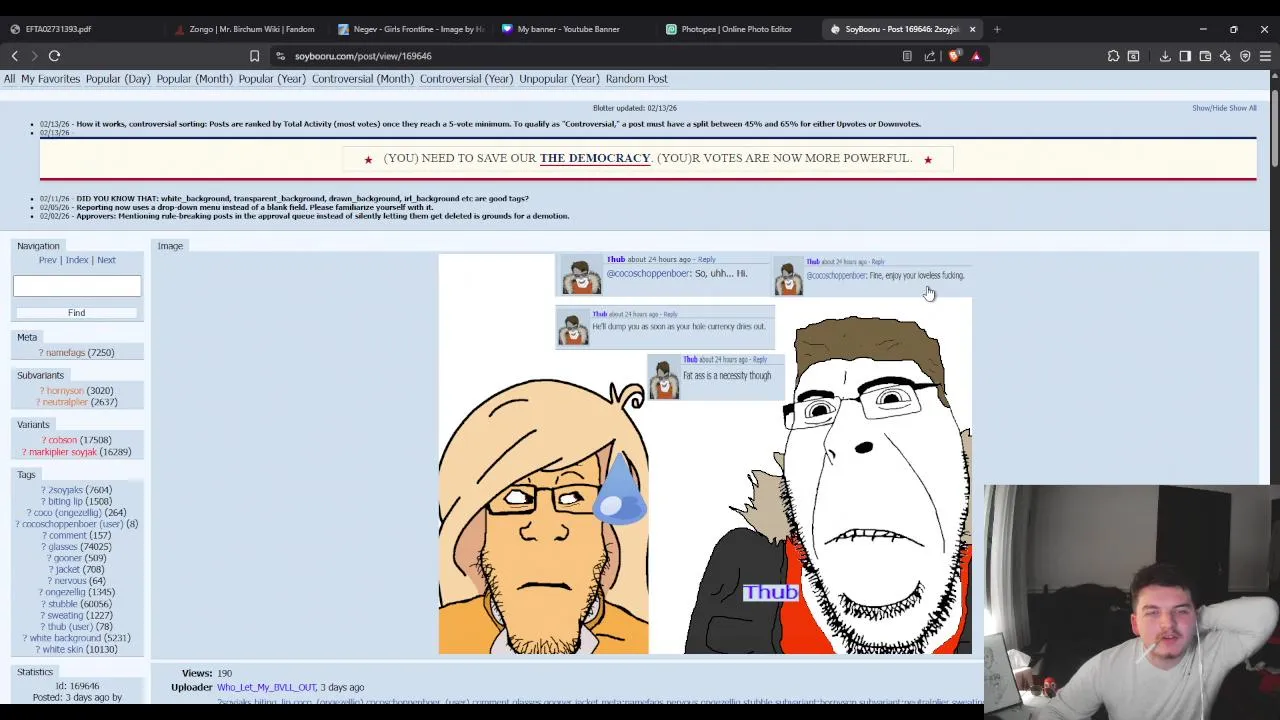Go to Next post link
1280x720 pixels.
tap(106, 260)
